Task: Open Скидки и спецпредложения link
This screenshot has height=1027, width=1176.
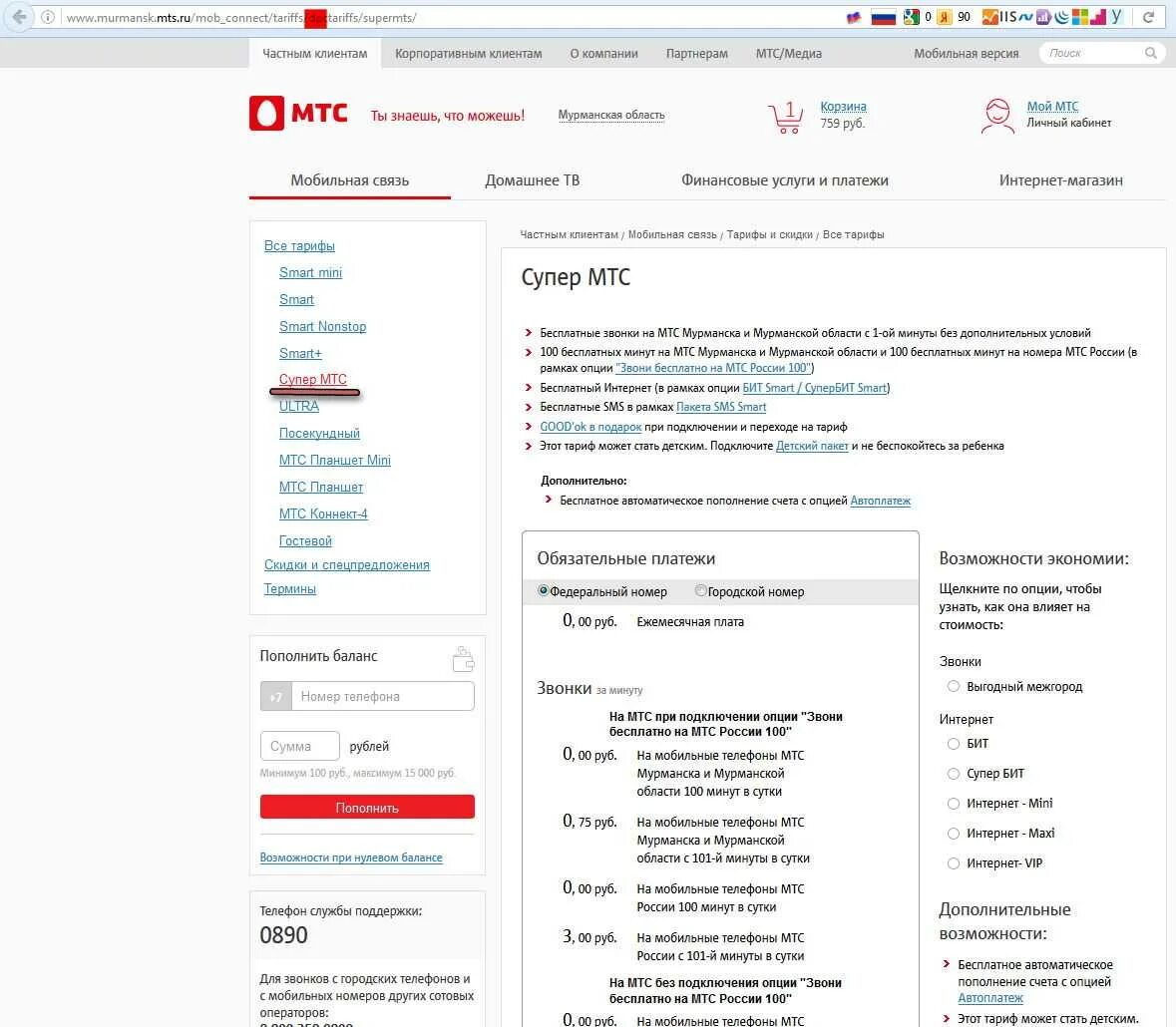Action: pos(346,565)
